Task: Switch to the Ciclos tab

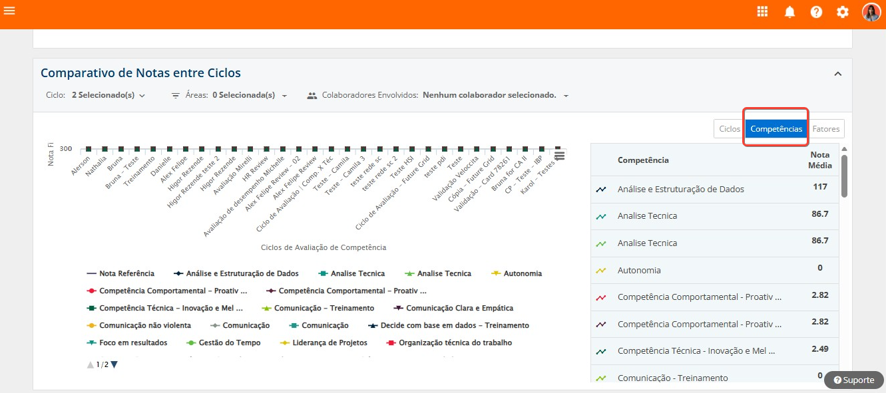Action: tap(729, 129)
